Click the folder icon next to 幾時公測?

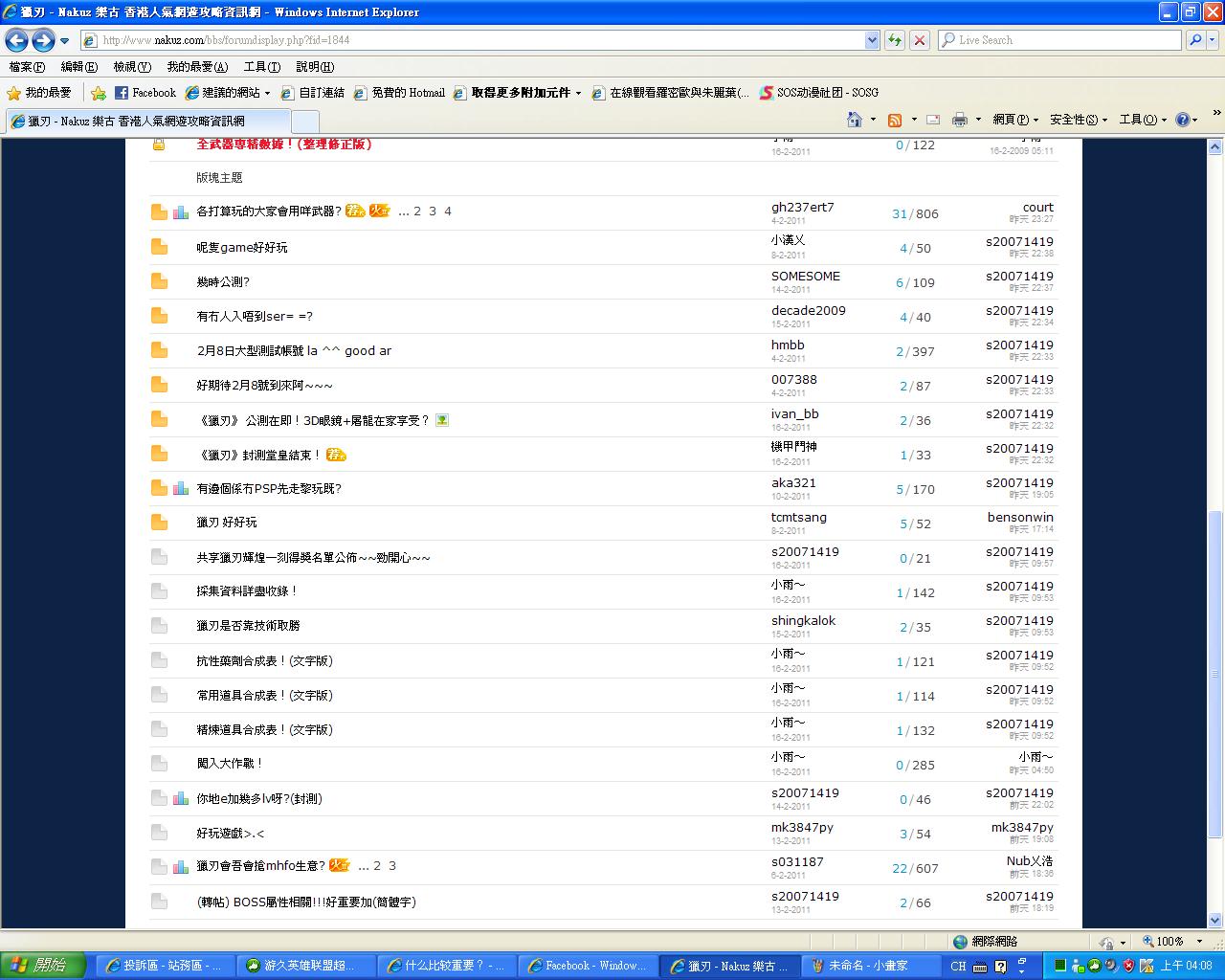pyautogui.click(x=159, y=281)
